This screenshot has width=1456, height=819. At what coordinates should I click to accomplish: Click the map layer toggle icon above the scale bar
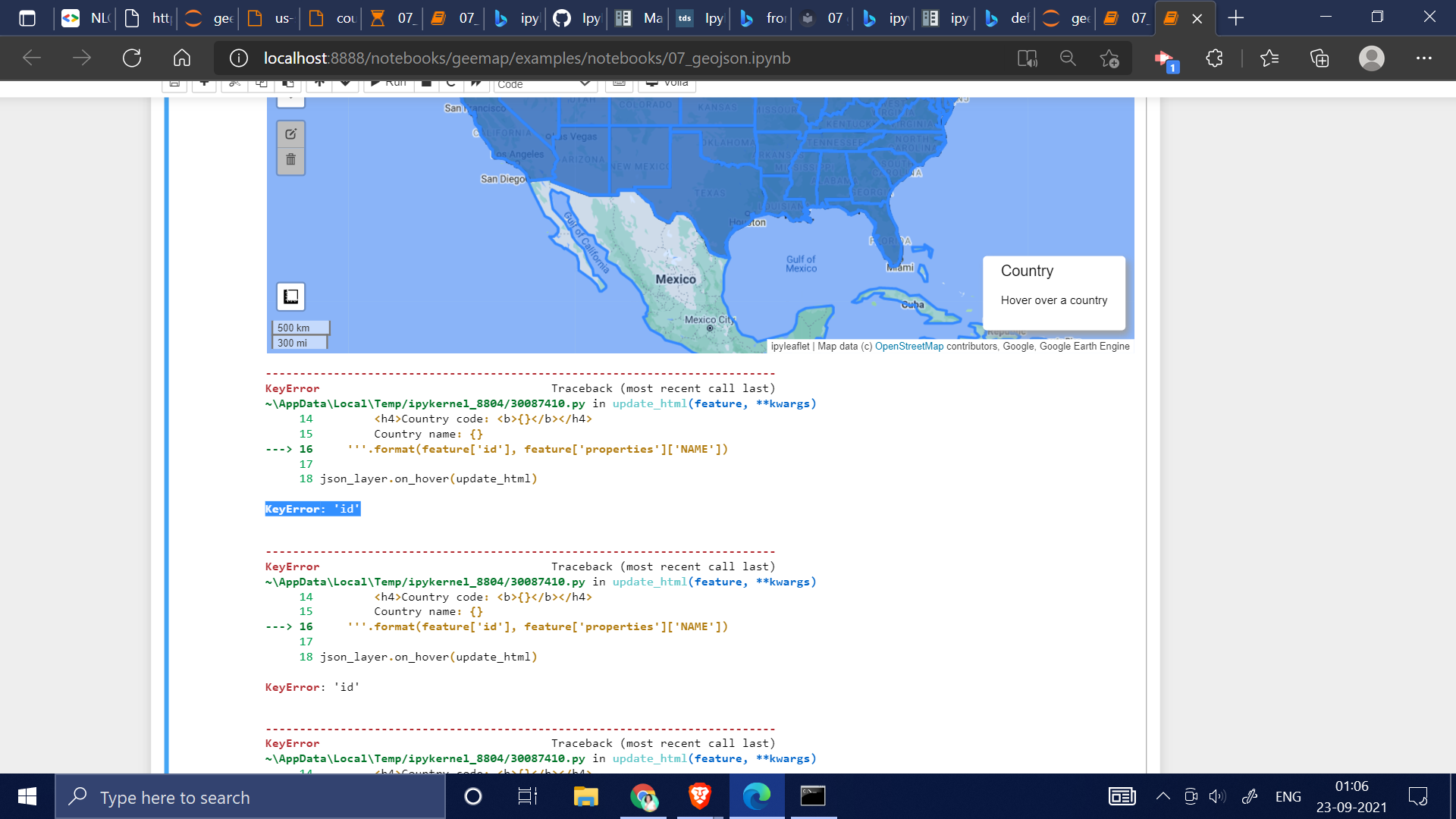click(x=290, y=297)
